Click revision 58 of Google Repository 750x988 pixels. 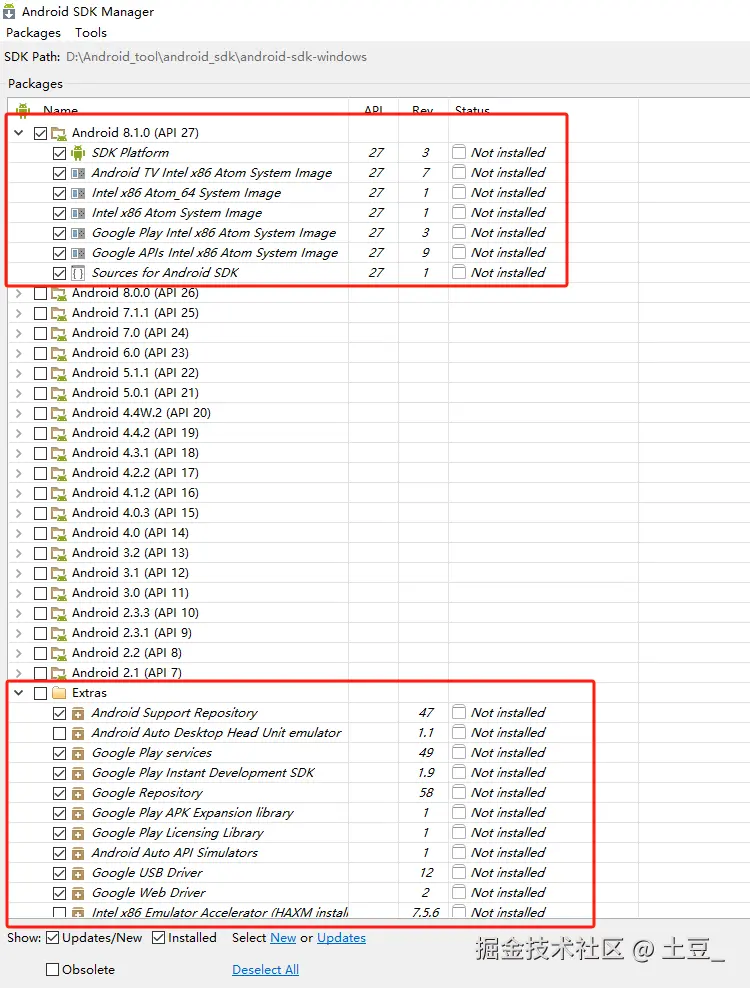[x=426, y=793]
